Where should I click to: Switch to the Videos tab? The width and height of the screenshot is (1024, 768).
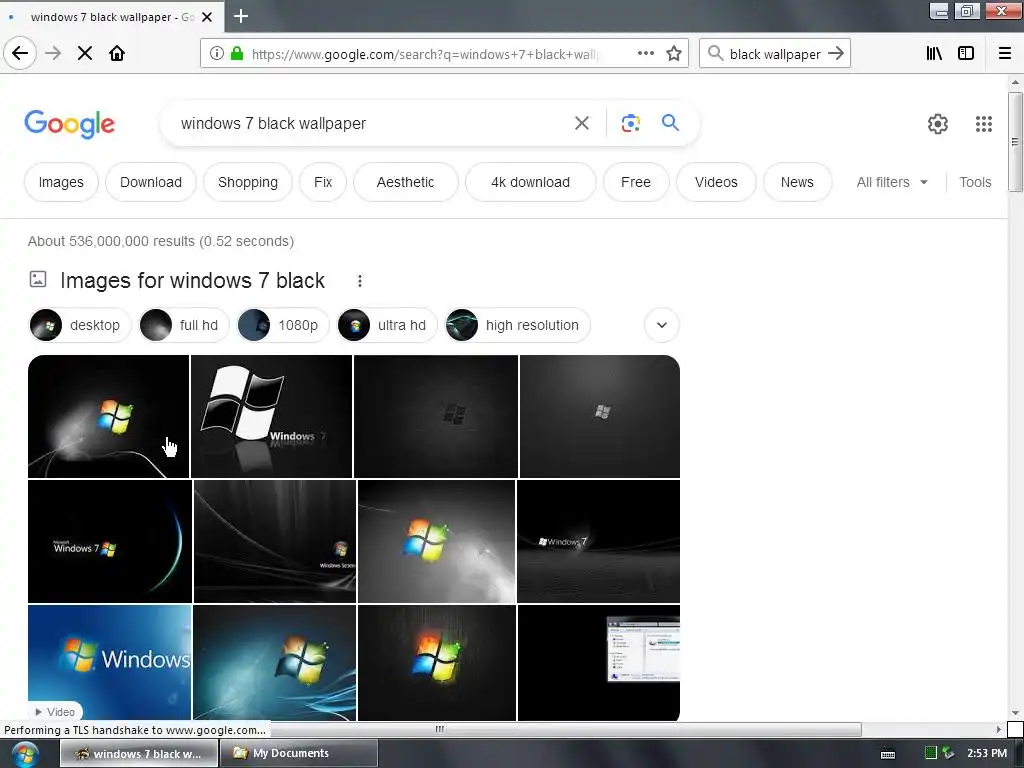pos(716,182)
